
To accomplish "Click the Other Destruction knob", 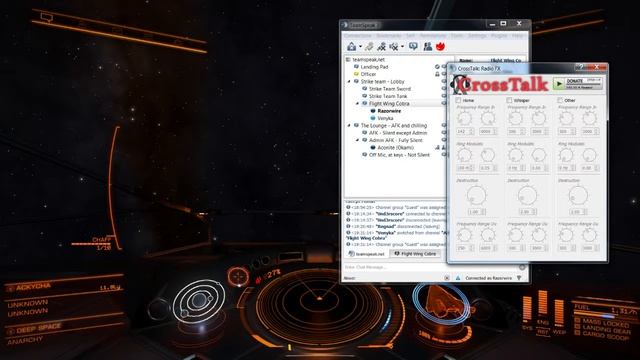I will (x=578, y=195).
